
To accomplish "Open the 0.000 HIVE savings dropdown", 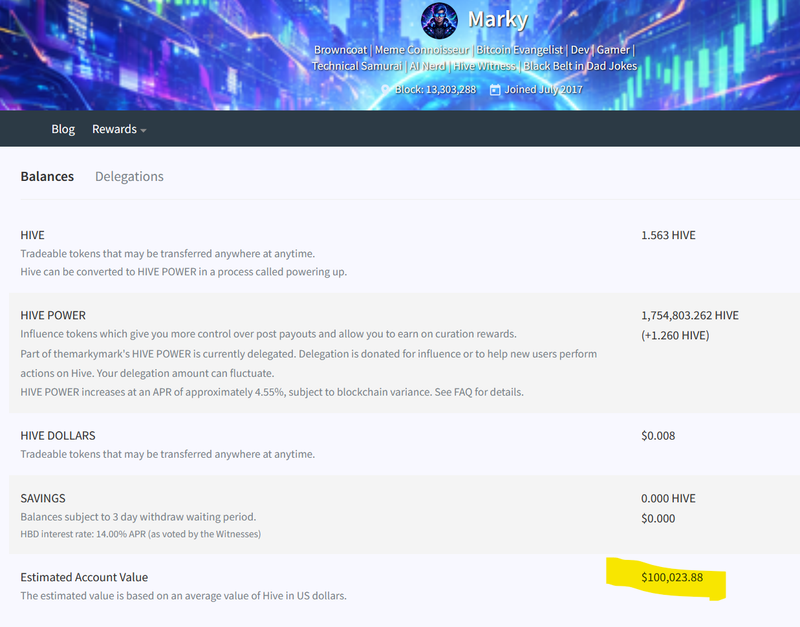I will click(x=668, y=498).
